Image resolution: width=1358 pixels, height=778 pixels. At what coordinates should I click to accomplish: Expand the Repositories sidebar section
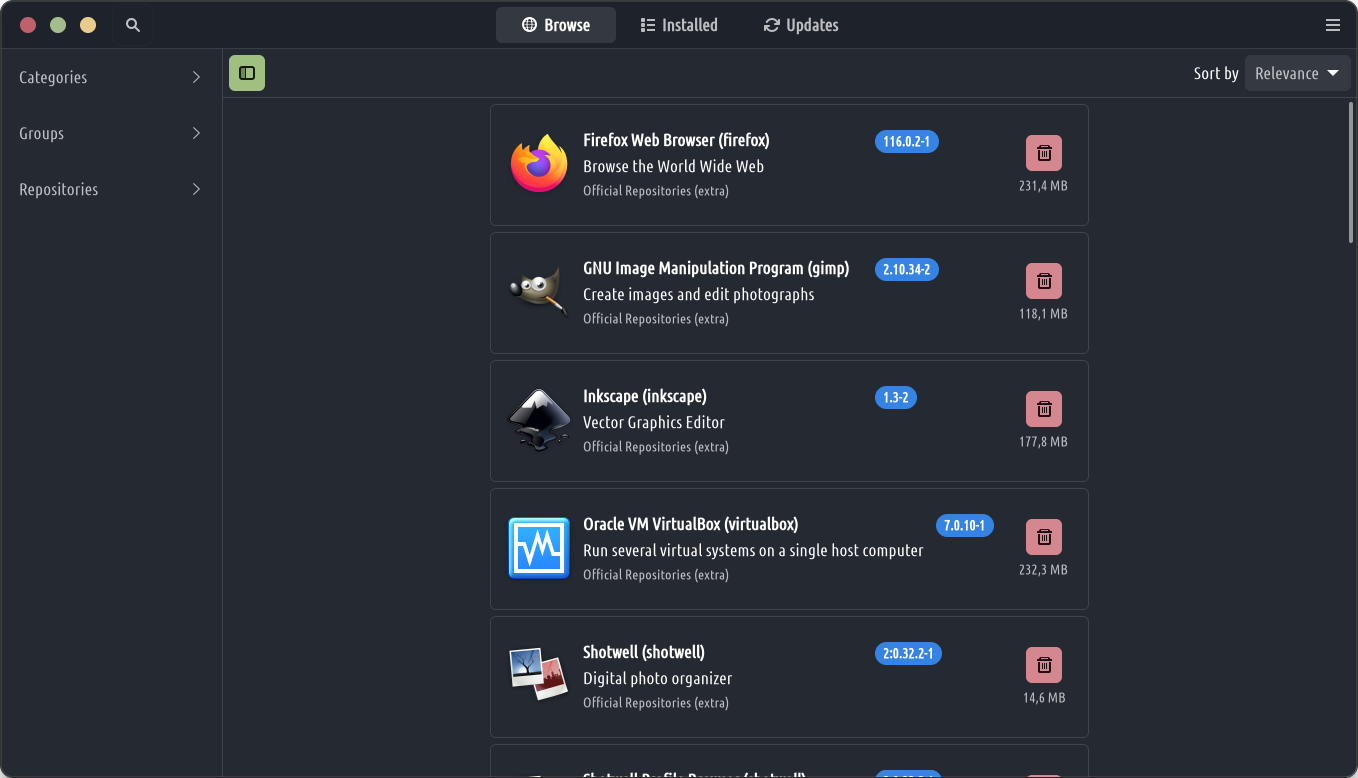tap(110, 189)
